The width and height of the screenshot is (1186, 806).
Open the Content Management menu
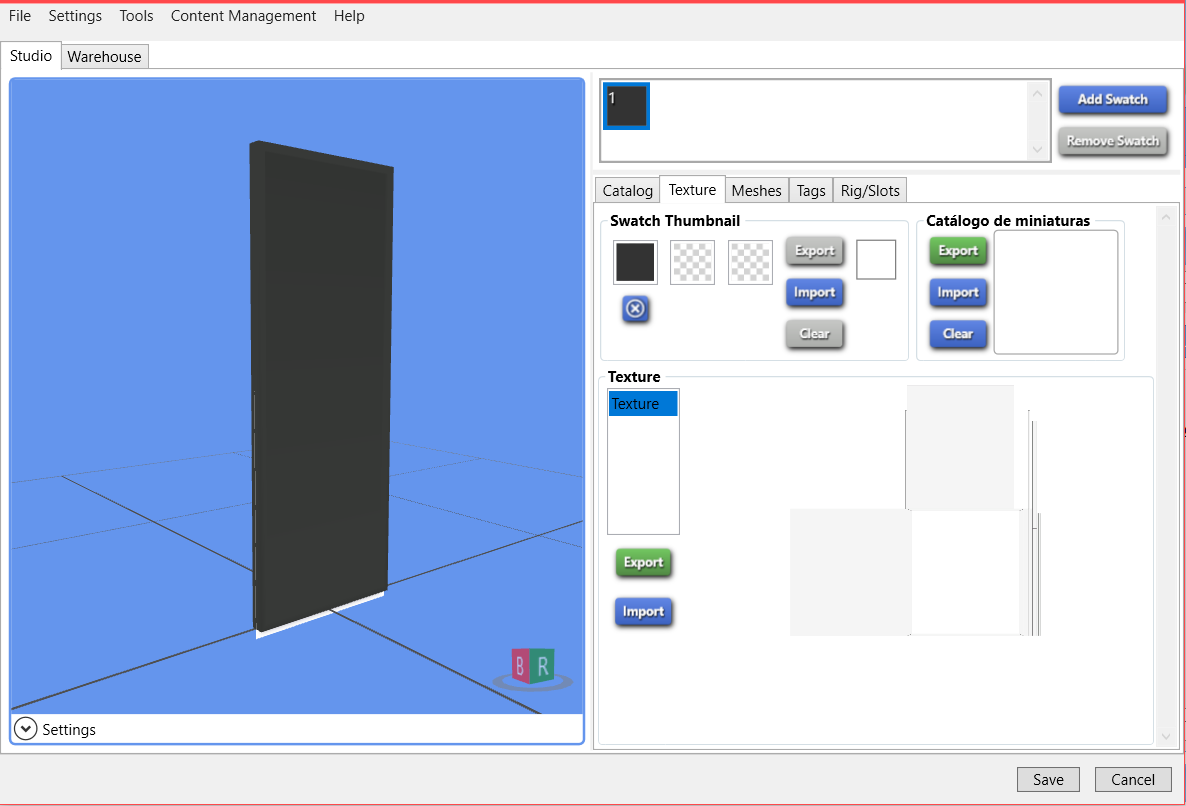[x=243, y=16]
